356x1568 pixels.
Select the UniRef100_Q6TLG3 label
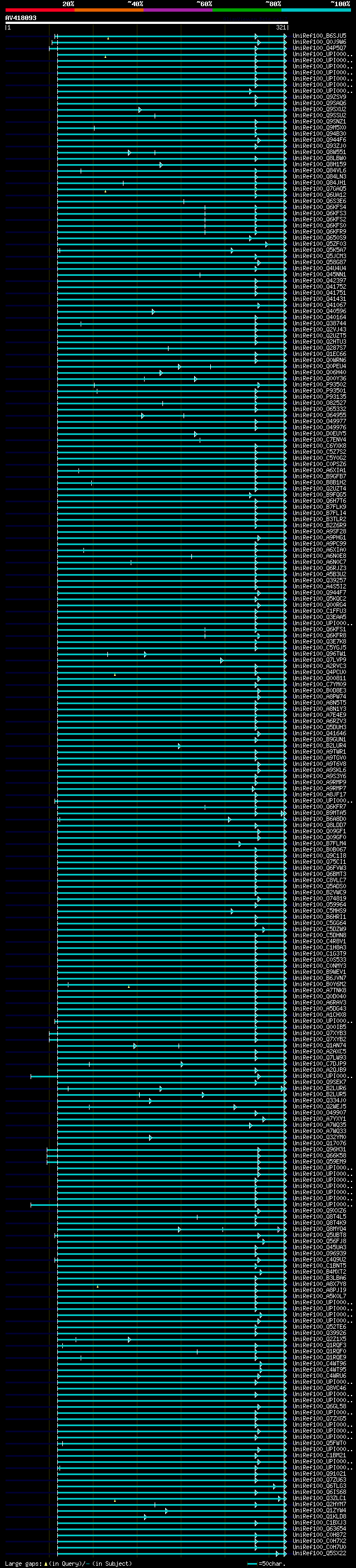click(319, 1486)
